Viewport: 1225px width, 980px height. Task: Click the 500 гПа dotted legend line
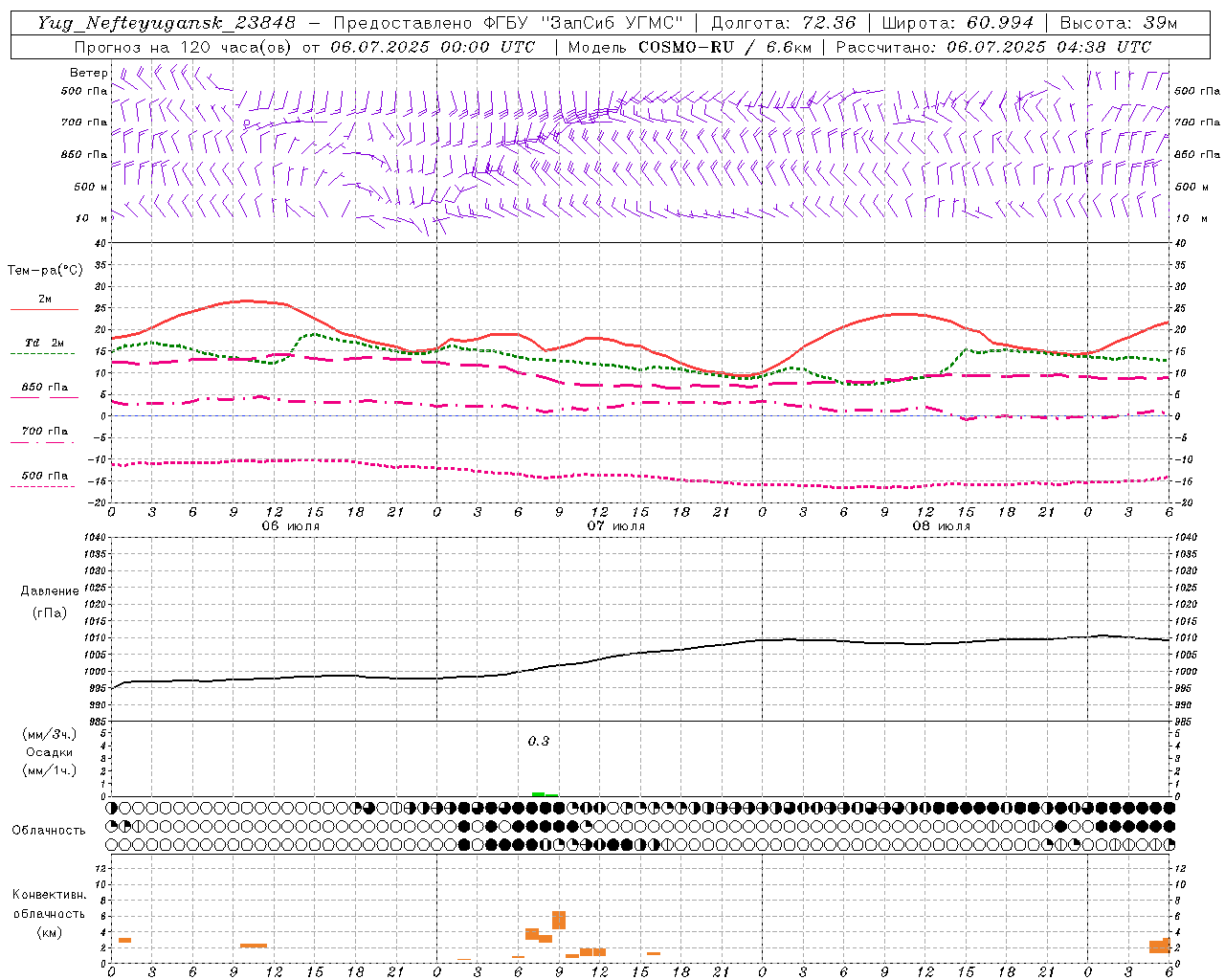point(42,486)
